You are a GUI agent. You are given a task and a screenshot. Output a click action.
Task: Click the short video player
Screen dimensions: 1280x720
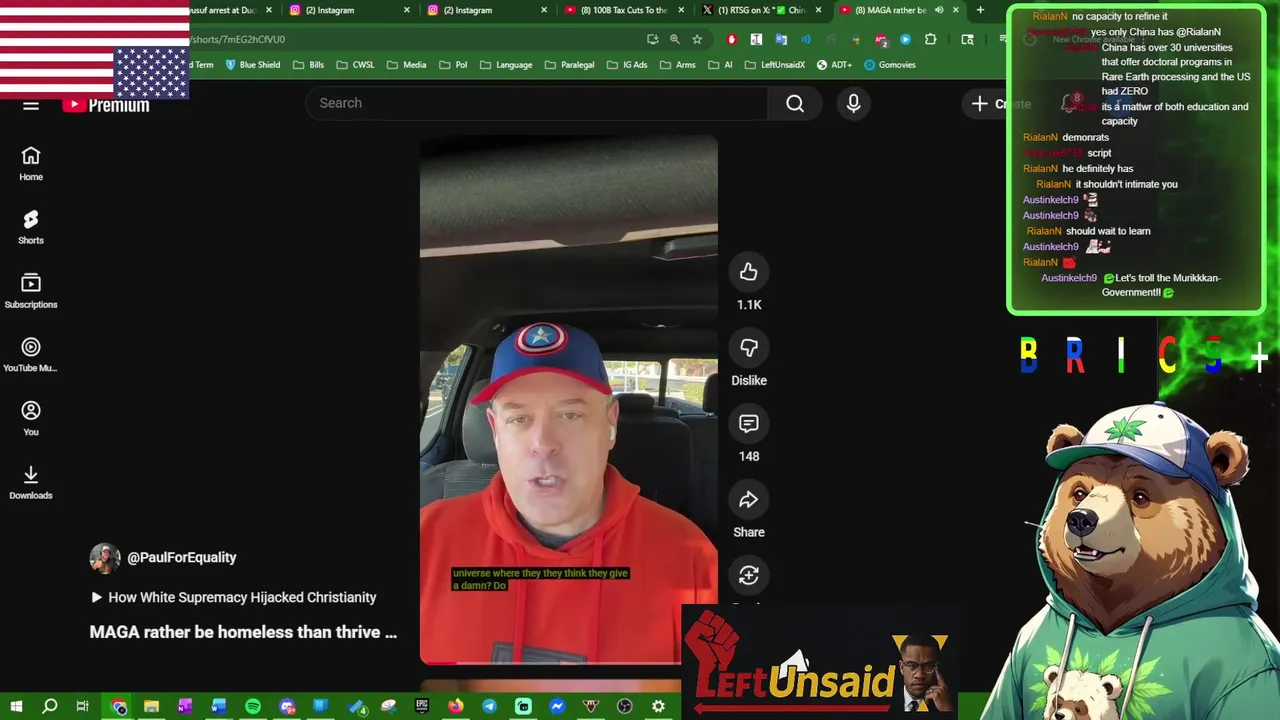[568, 400]
